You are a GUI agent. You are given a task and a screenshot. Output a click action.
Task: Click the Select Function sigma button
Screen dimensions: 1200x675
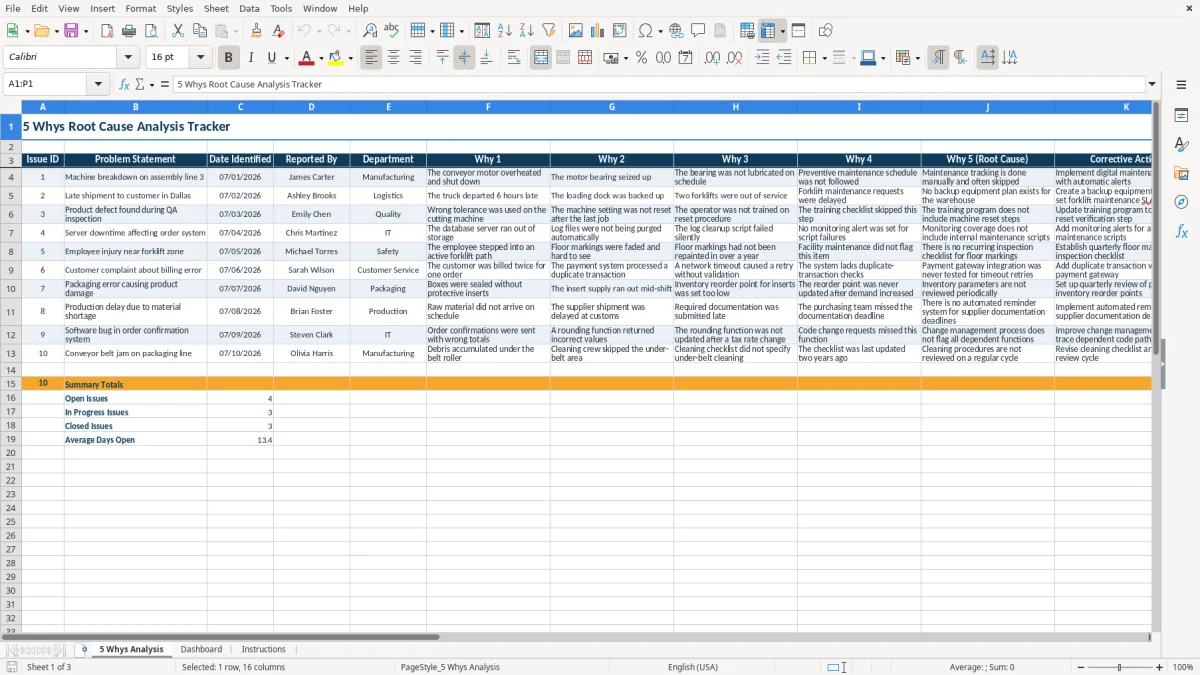139,84
